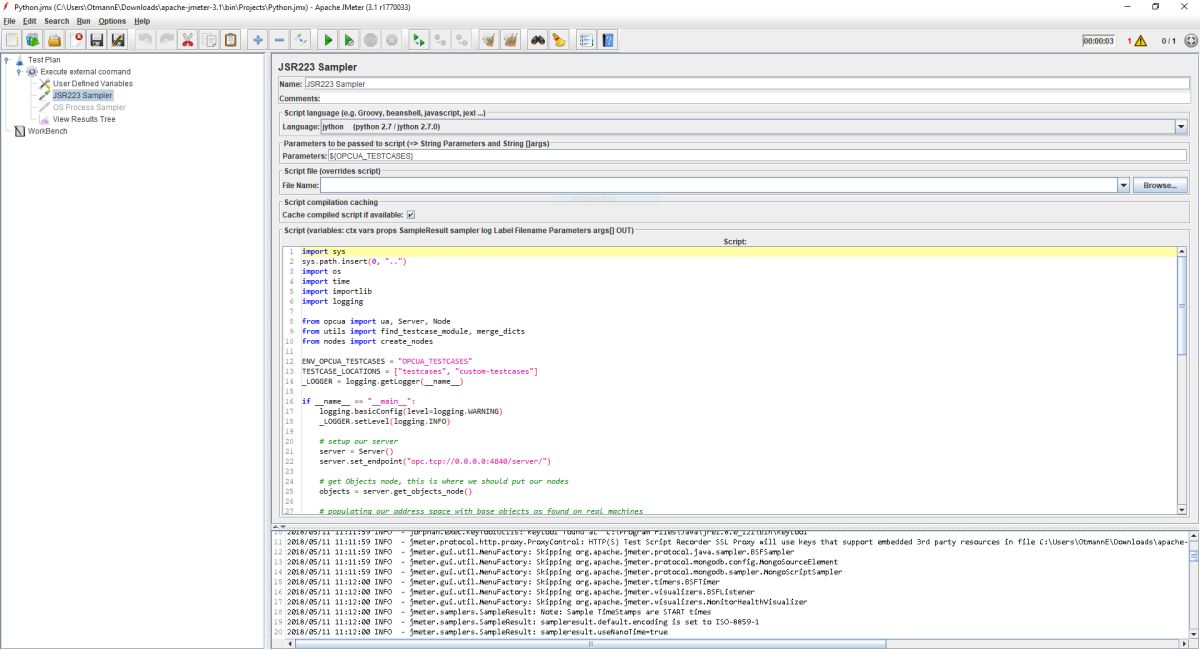This screenshot has height=650, width=1200.
Task: Open the Options menu
Action: click(112, 21)
